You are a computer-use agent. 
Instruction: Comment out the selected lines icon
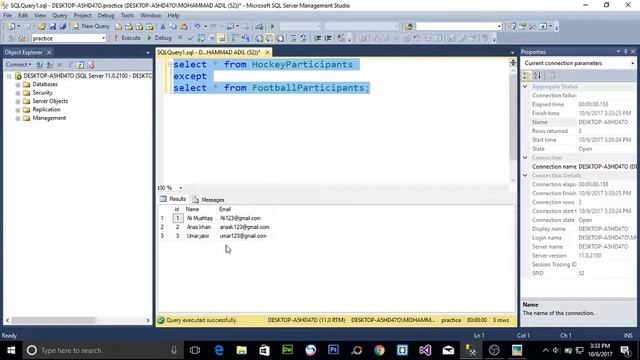coord(293,38)
